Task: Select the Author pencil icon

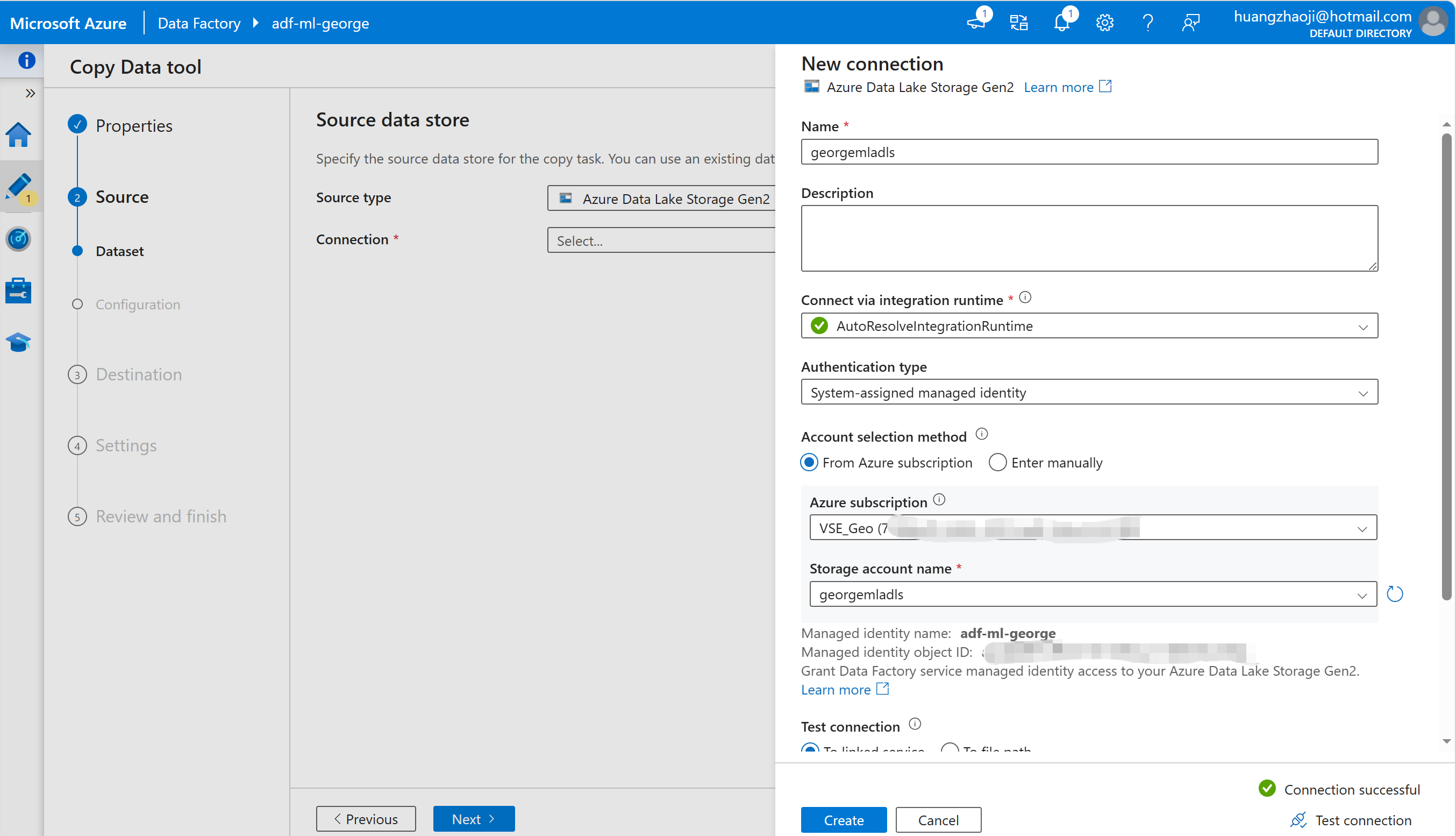Action: tap(18, 186)
